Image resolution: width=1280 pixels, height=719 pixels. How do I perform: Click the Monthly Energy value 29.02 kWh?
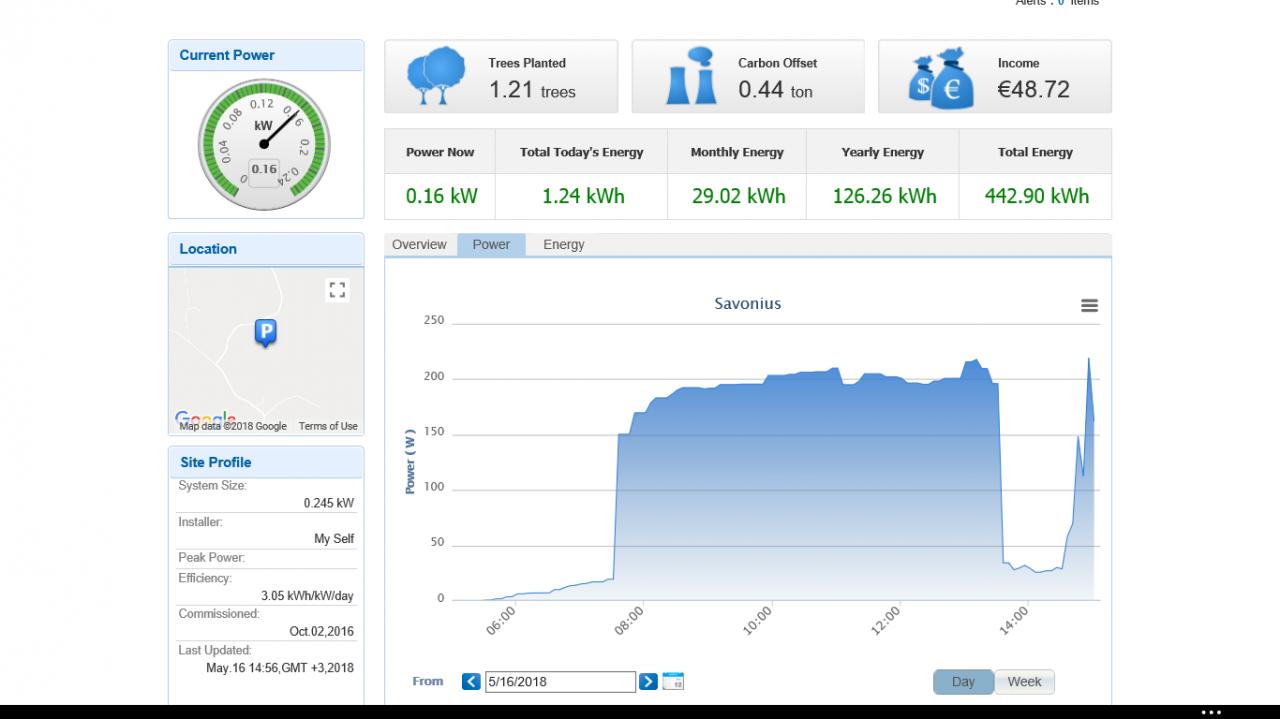(738, 196)
